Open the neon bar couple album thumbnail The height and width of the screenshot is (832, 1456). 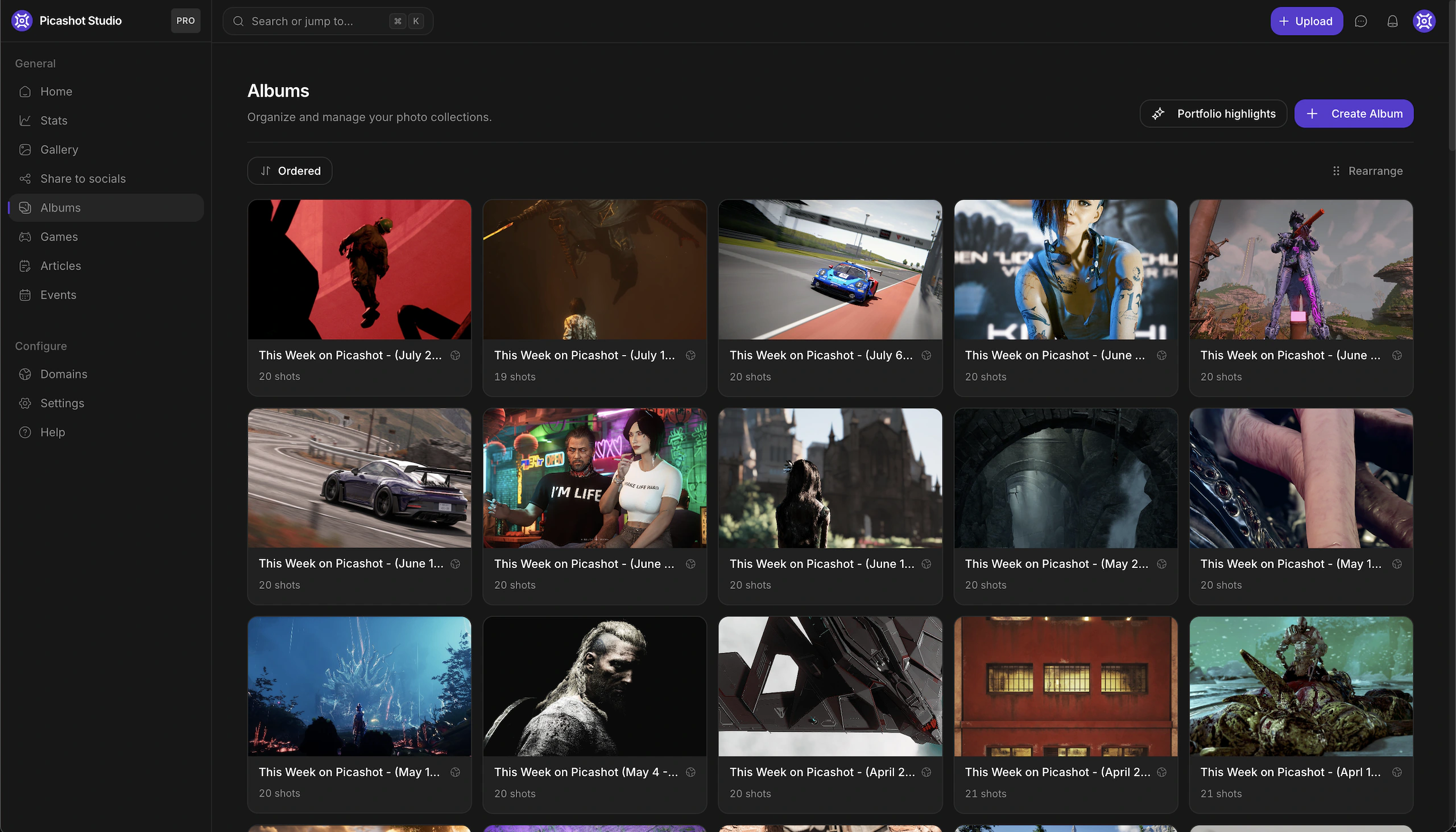click(595, 478)
